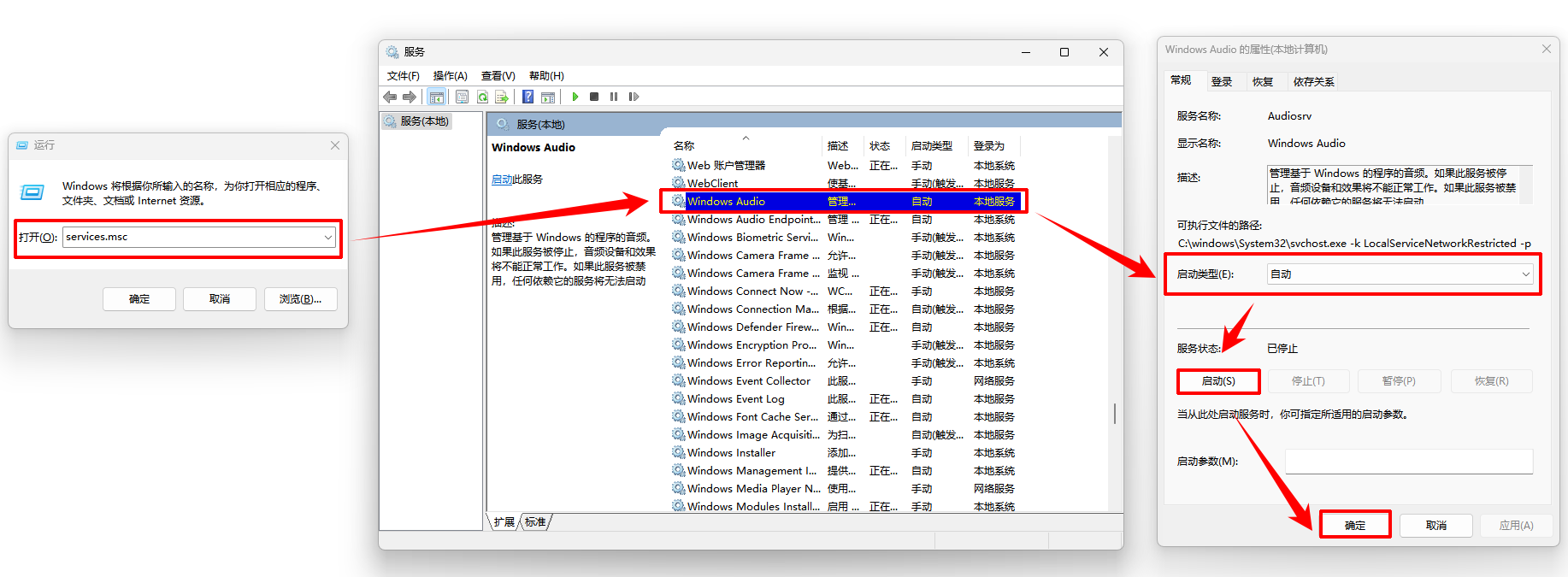Click the 启动(S) button
The width and height of the screenshot is (1568, 577).
point(1218,381)
